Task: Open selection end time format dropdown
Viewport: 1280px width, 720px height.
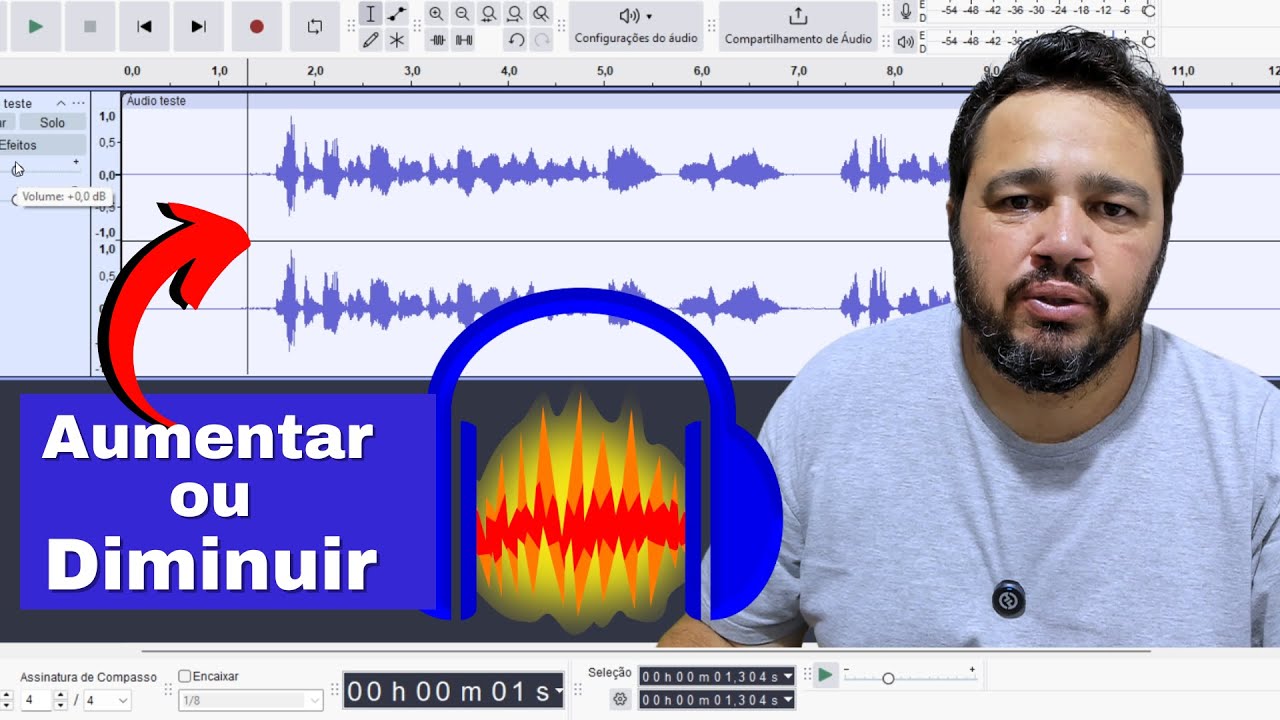Action: coord(788,701)
